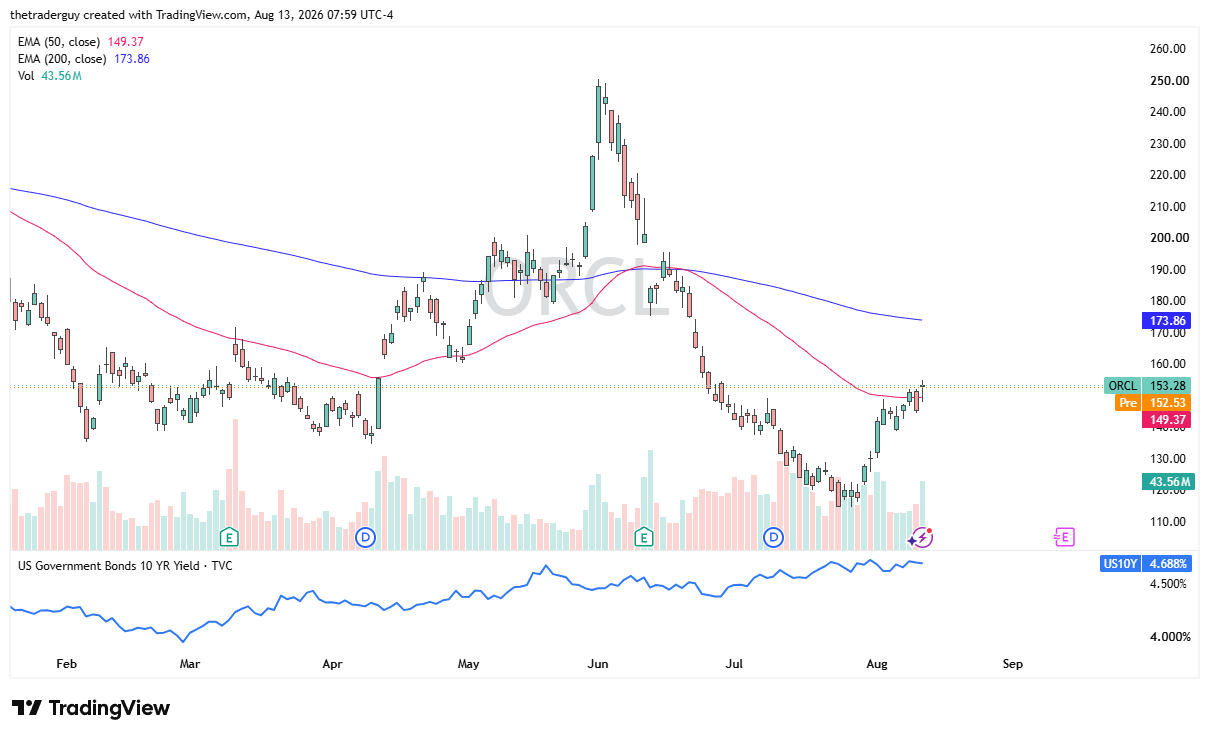Click the blue 173.86 EMA price label
This screenshot has height=738, width=1209.
pos(1167,321)
